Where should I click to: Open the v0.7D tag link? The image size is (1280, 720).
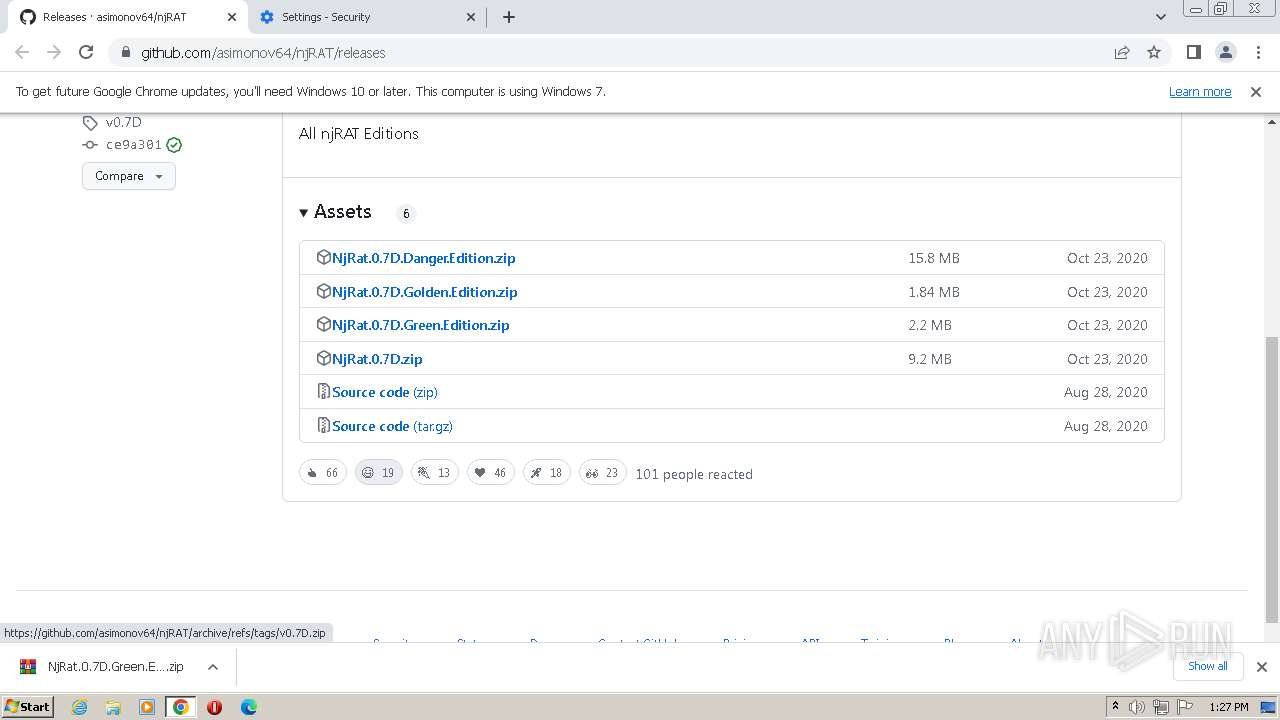(124, 122)
